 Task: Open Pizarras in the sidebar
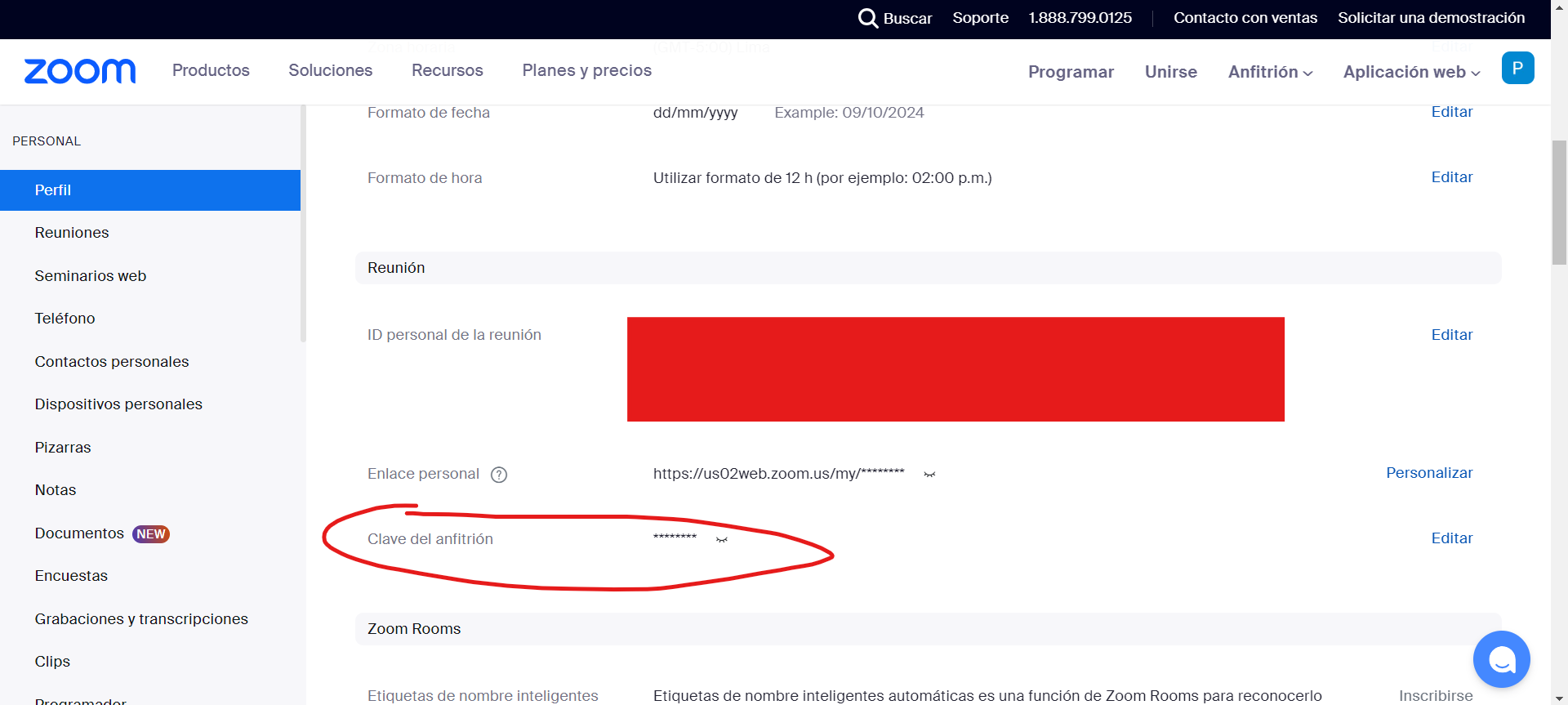[63, 448]
